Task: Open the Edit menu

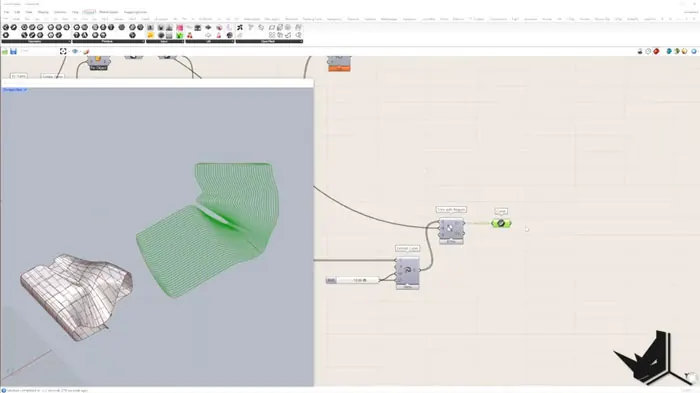Action: (17, 12)
